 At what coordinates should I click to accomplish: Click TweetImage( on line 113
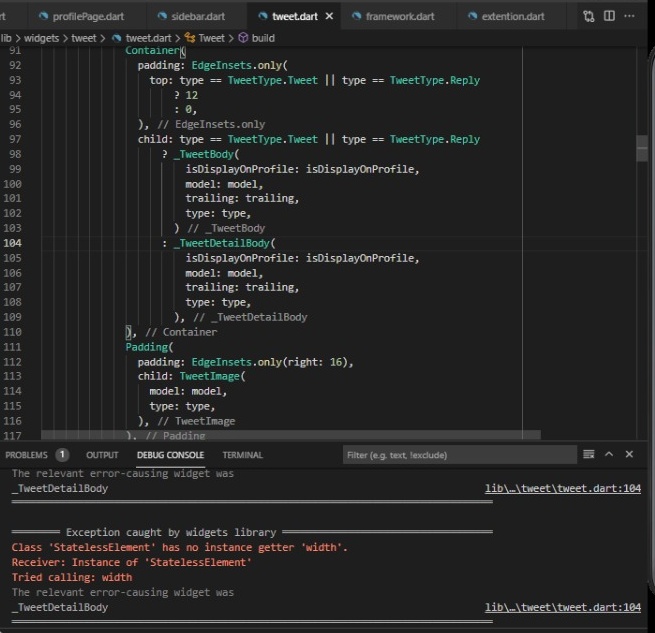[x=213, y=376]
